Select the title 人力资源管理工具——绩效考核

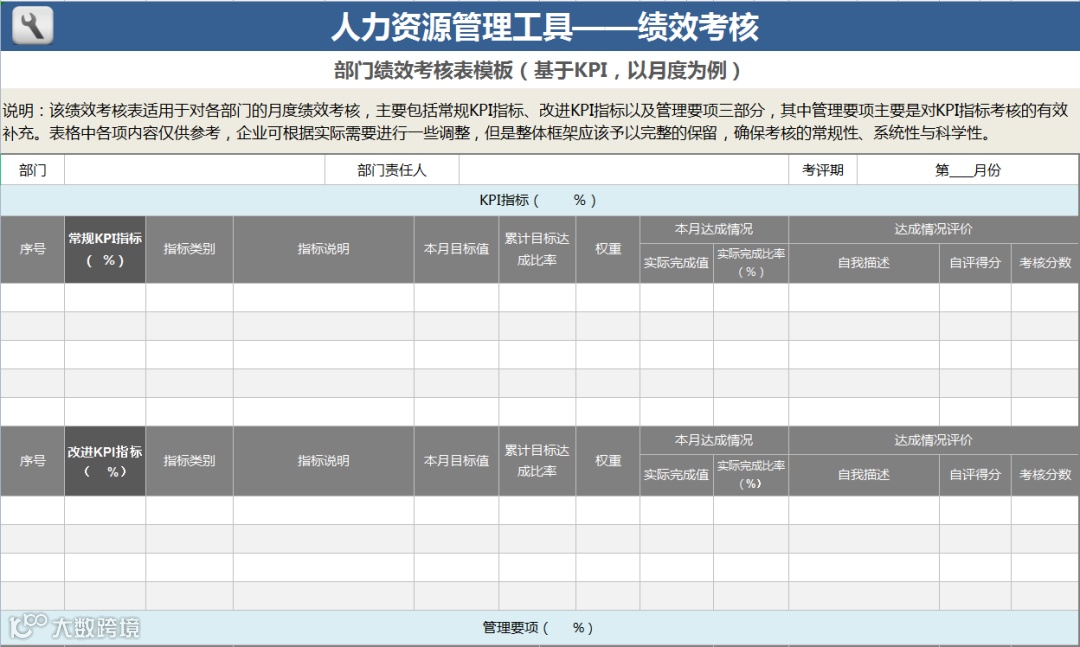click(545, 27)
